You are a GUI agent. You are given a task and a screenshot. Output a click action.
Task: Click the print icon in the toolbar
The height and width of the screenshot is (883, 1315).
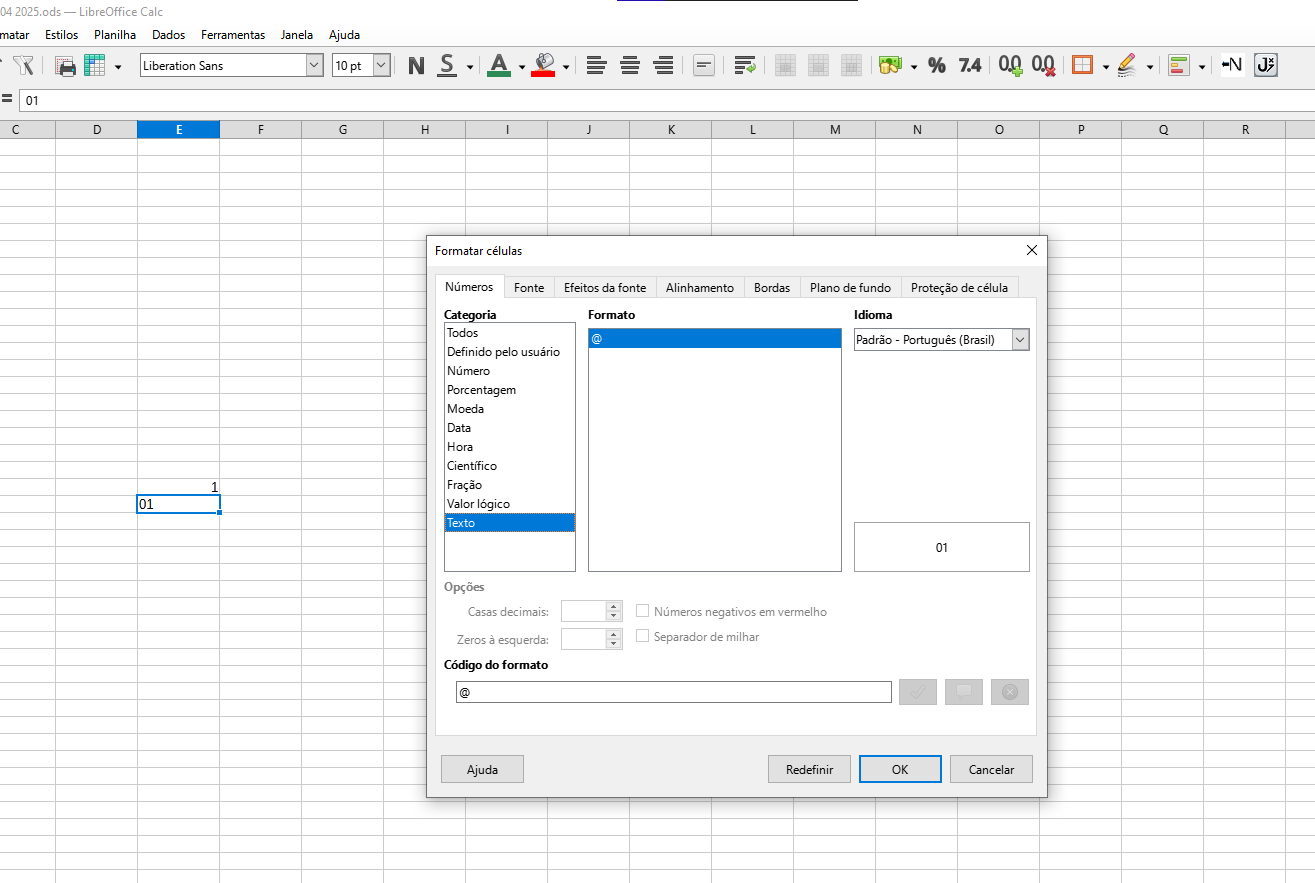66,66
